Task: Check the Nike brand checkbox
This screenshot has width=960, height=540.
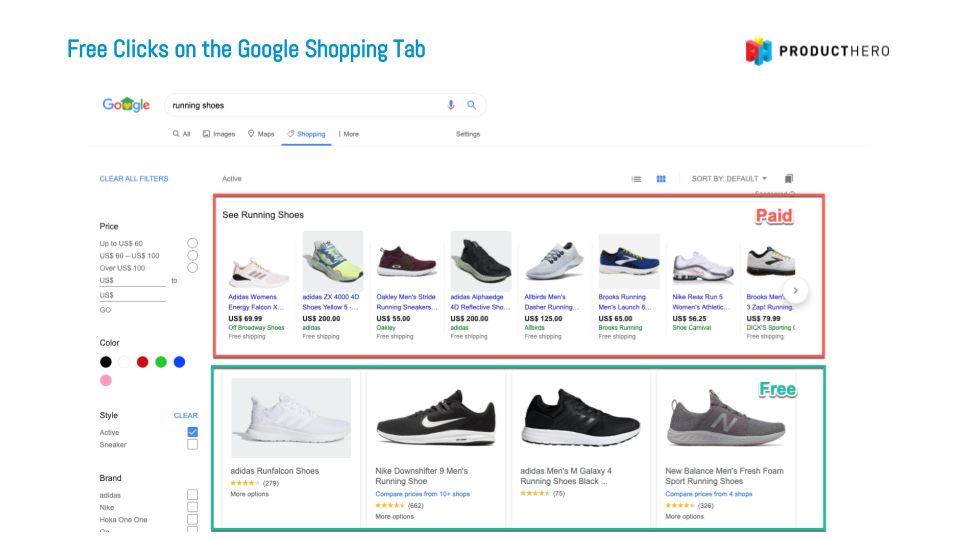Action: tap(192, 507)
